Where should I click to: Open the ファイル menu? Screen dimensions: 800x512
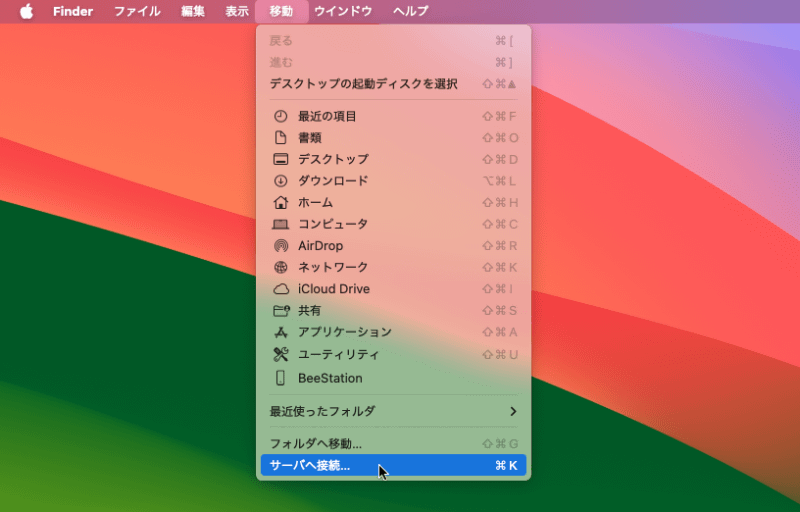[x=137, y=11]
